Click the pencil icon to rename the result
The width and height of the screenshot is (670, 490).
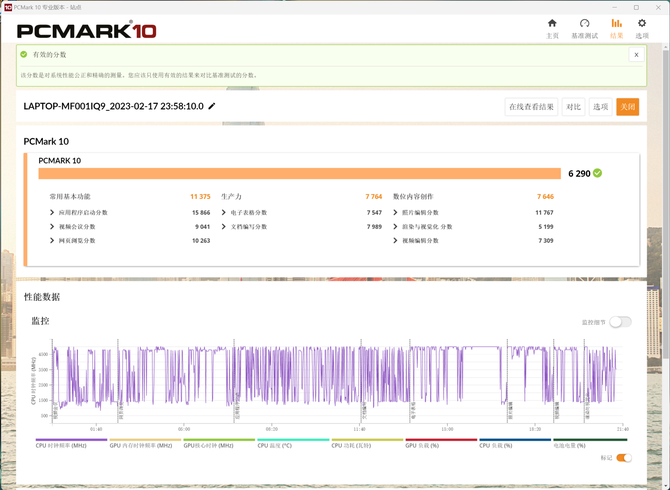tap(212, 106)
